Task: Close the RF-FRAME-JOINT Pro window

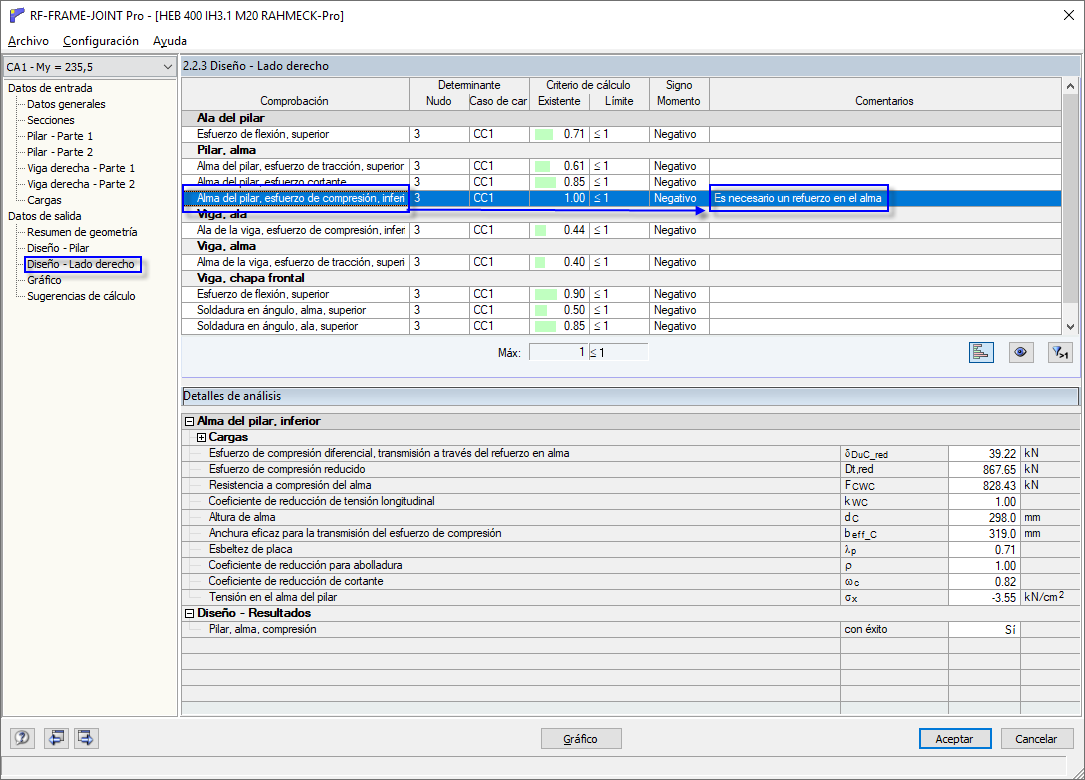Action: (1068, 15)
